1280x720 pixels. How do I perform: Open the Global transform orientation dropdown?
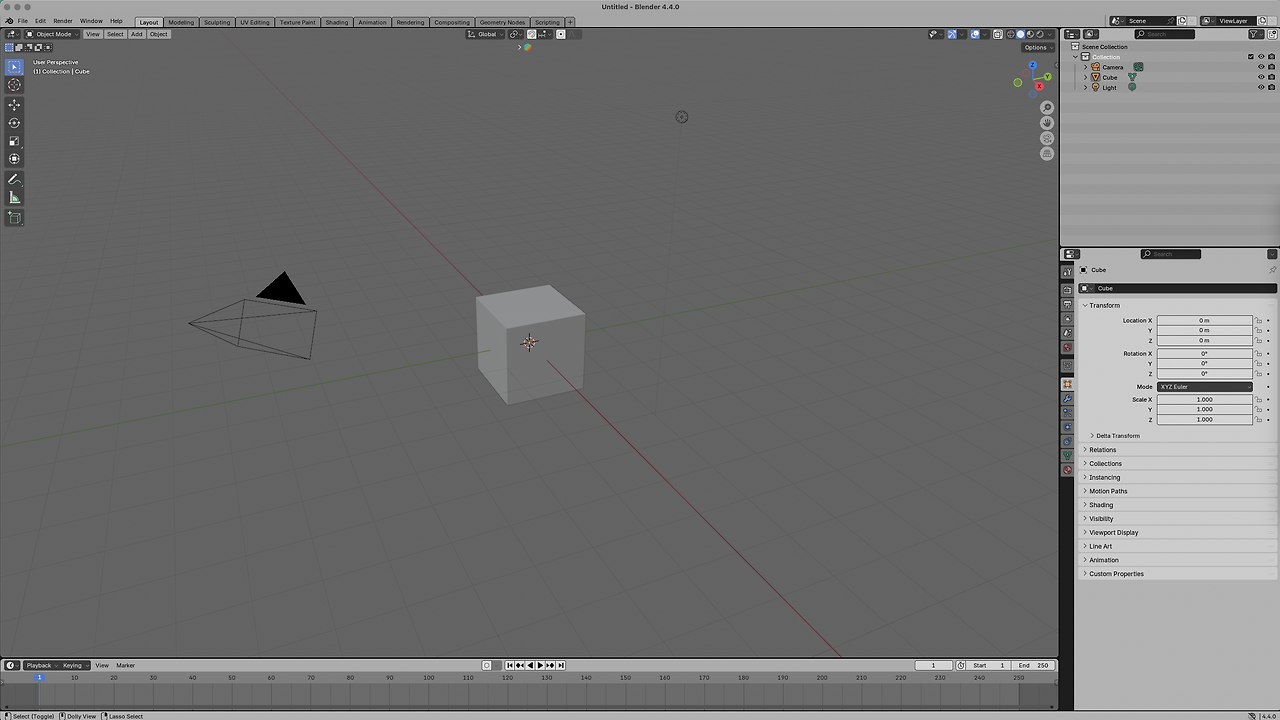486,34
